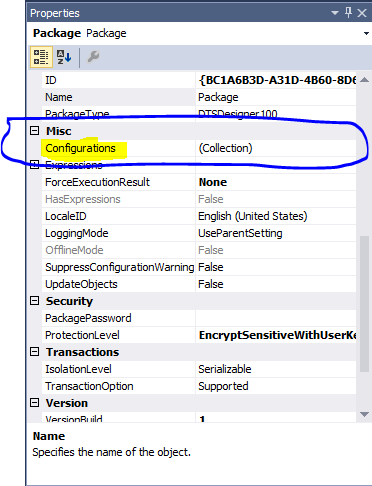Select the IsolationLevel property

click(x=78, y=369)
